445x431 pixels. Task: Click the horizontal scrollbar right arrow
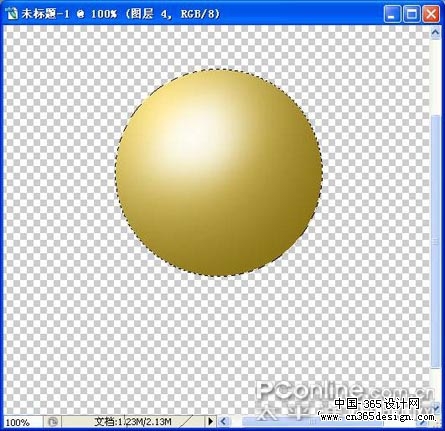(423, 422)
